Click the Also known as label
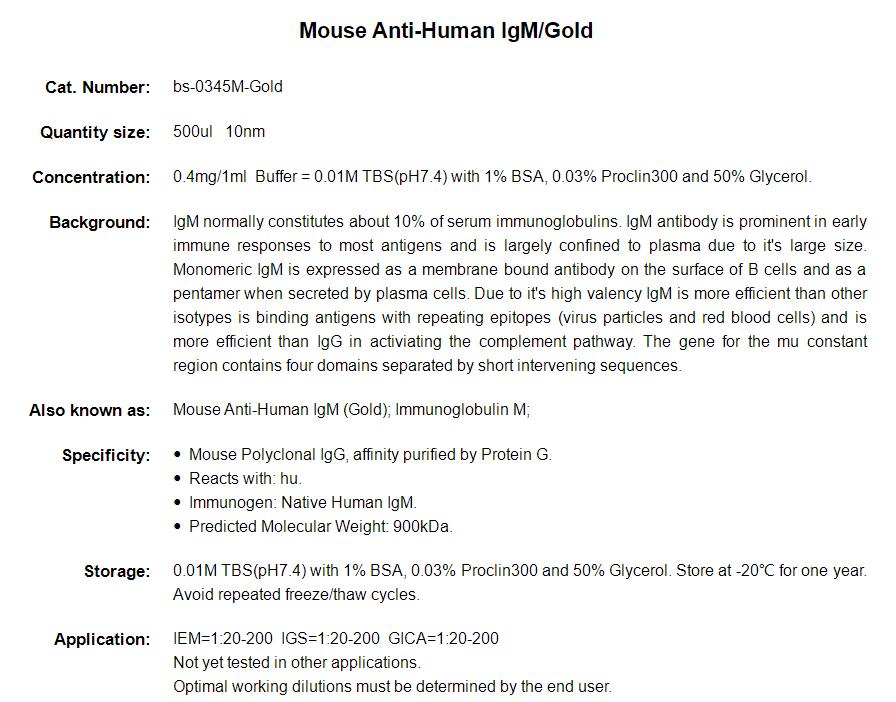 click(x=90, y=410)
